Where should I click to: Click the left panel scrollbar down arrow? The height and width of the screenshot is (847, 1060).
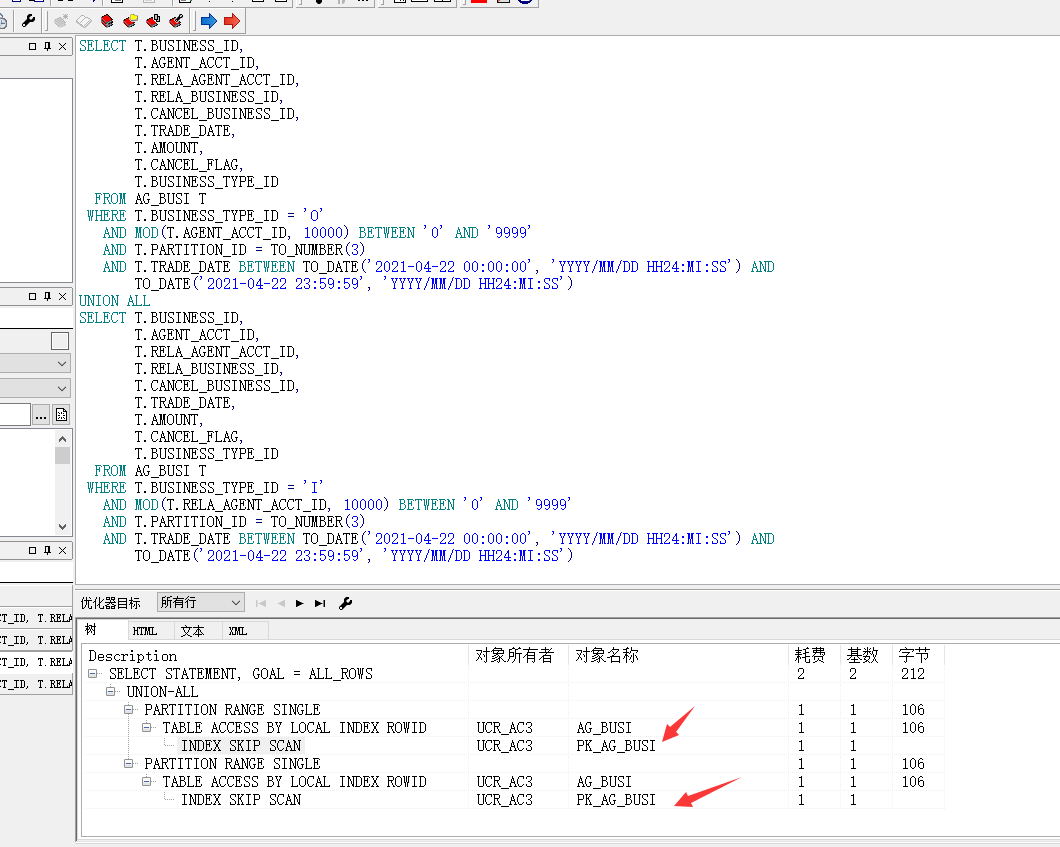[62, 527]
